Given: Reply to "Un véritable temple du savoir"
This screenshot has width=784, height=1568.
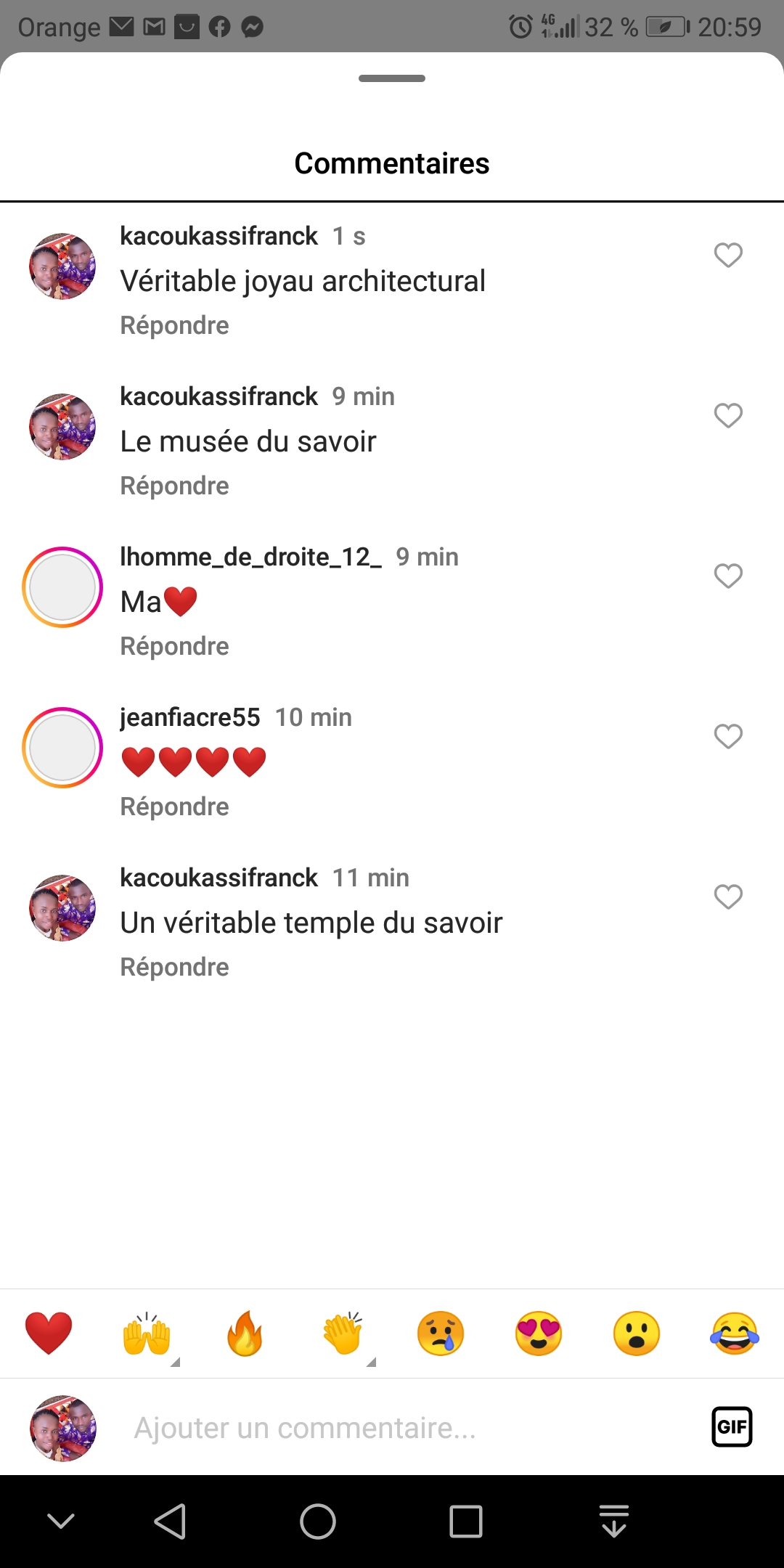Looking at the screenshot, I should click(x=174, y=967).
